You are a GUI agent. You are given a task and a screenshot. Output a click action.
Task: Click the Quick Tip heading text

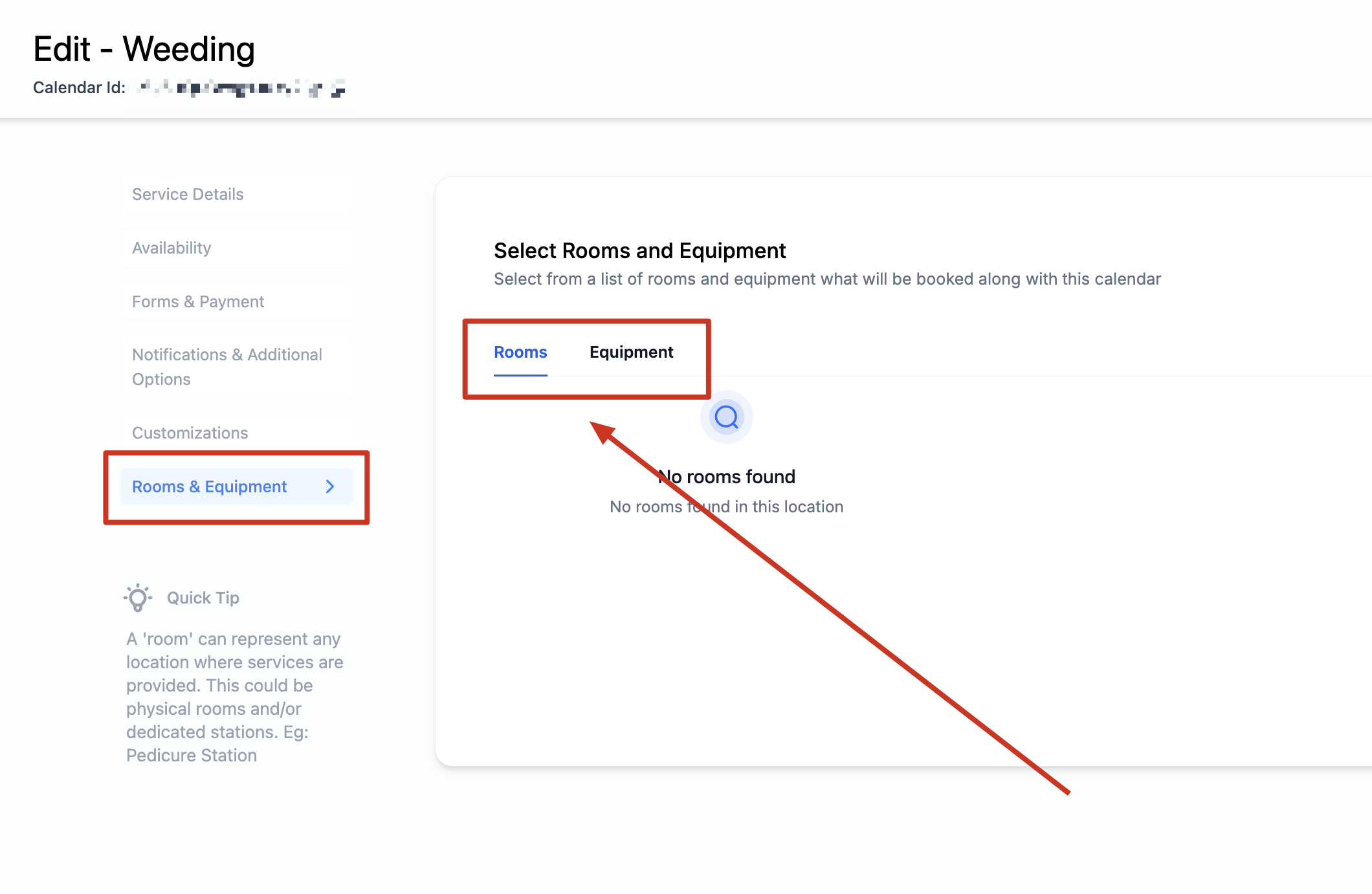(203, 598)
